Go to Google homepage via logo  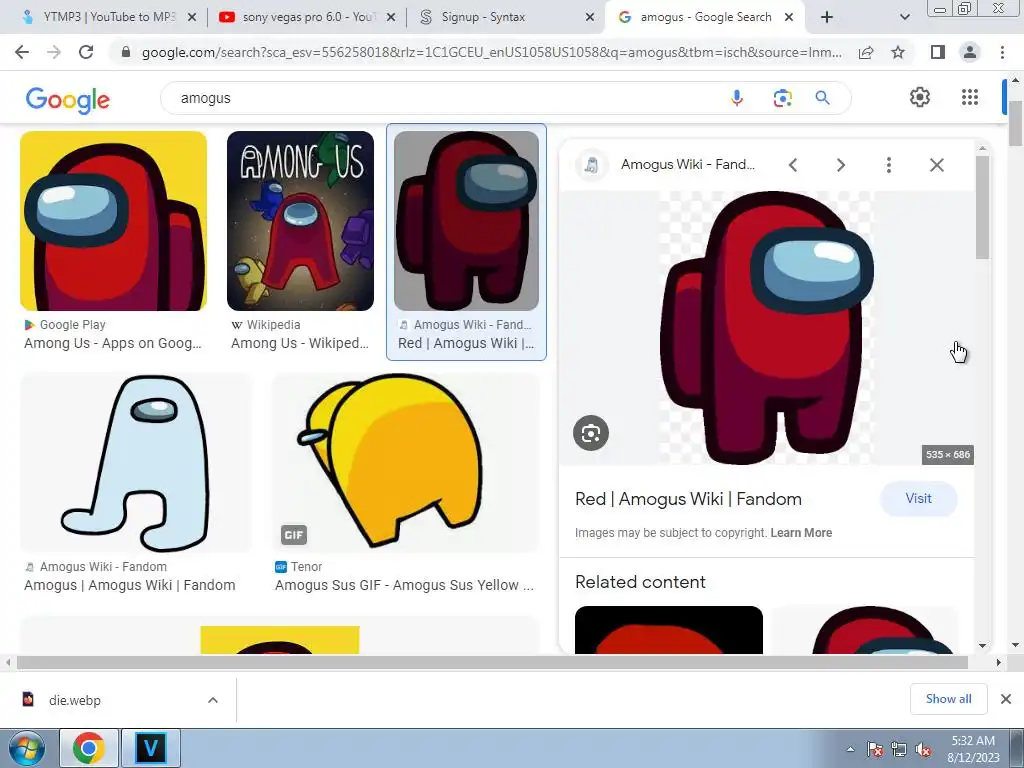tap(68, 100)
